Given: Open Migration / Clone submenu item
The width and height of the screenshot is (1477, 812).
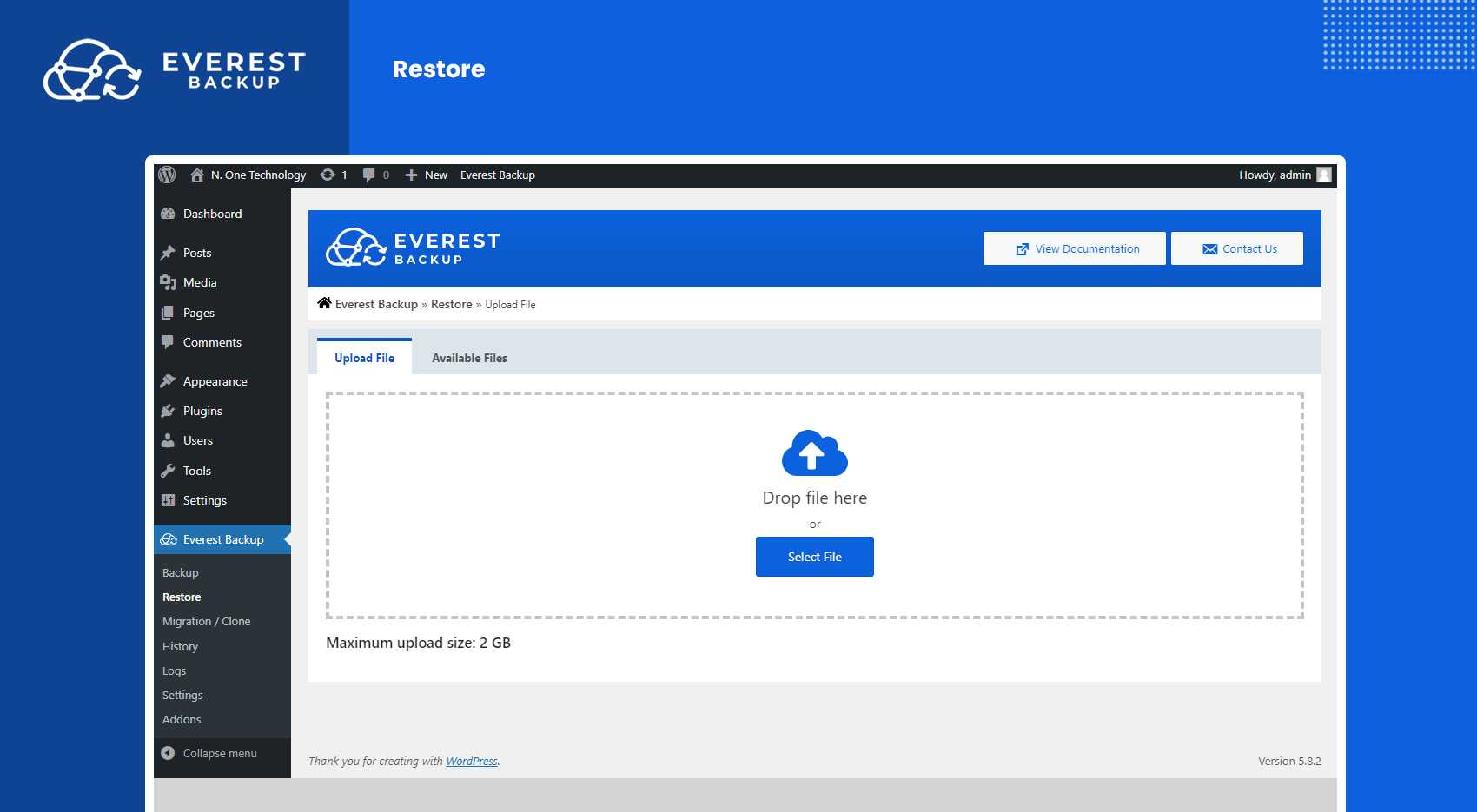Looking at the screenshot, I should coord(207,621).
